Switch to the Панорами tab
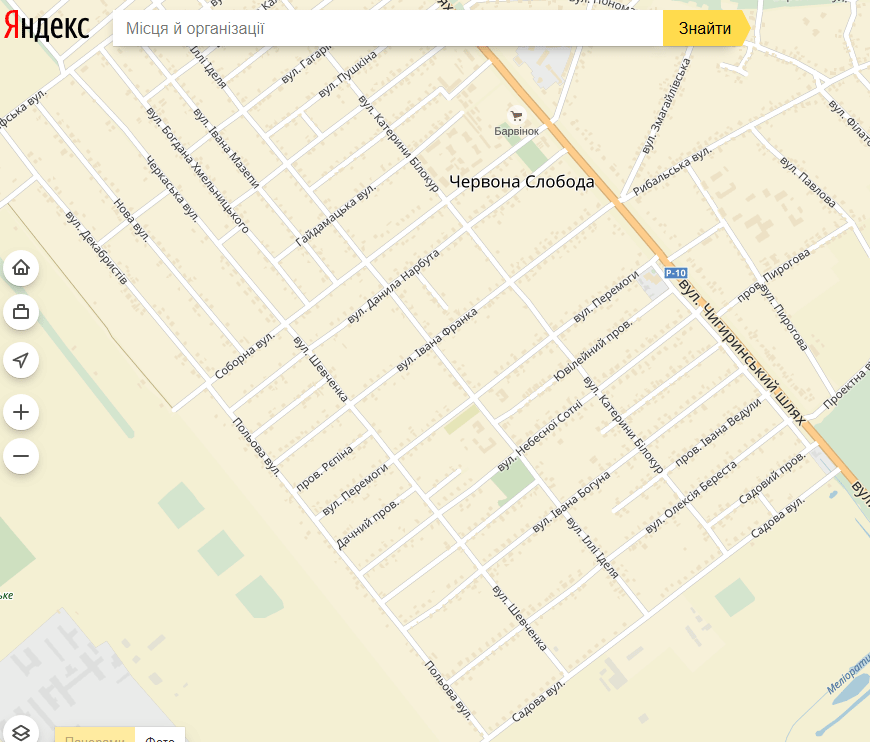Screen dimensions: 870x742 (95, 735)
